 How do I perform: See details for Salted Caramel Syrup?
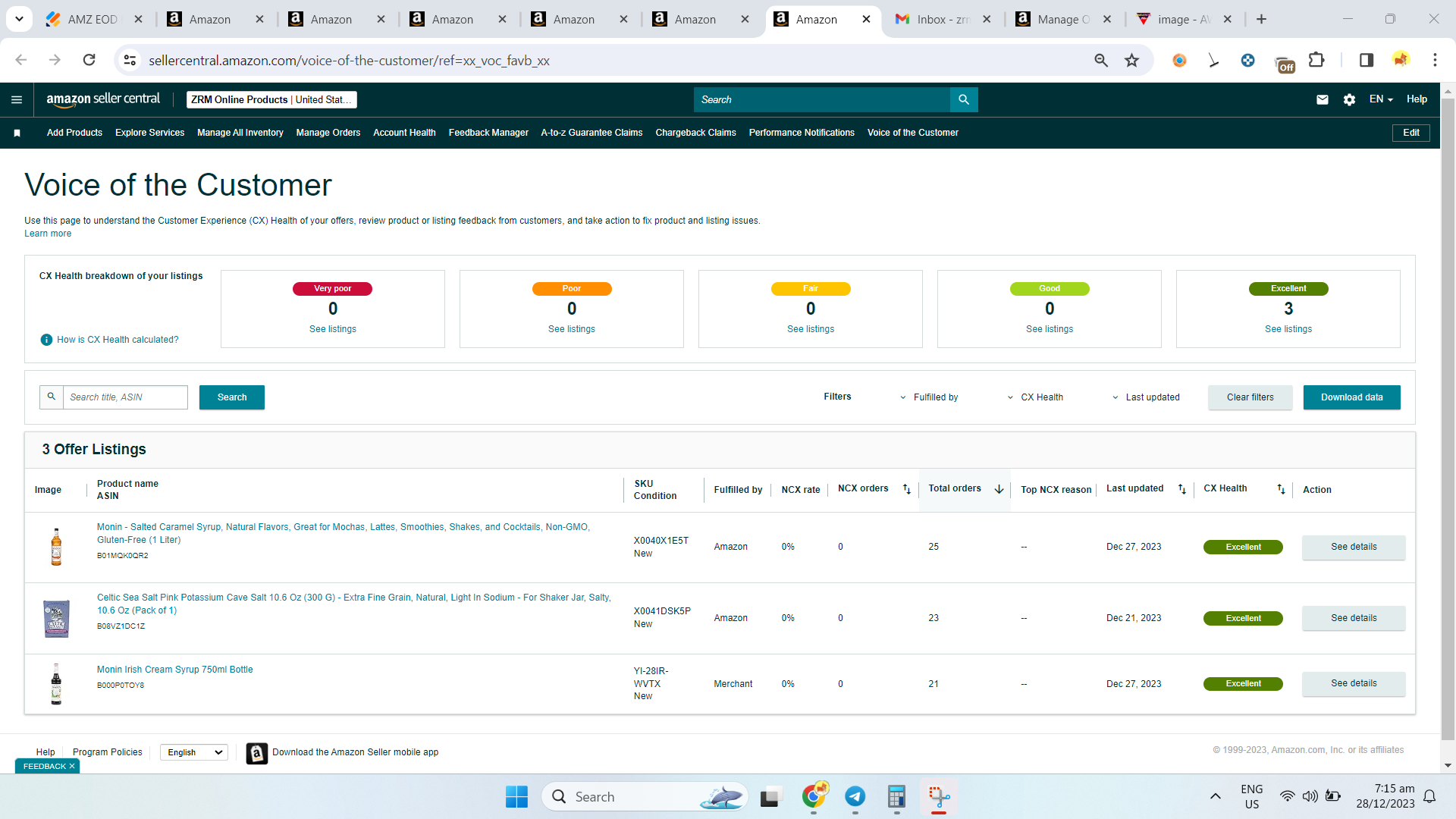click(1354, 548)
